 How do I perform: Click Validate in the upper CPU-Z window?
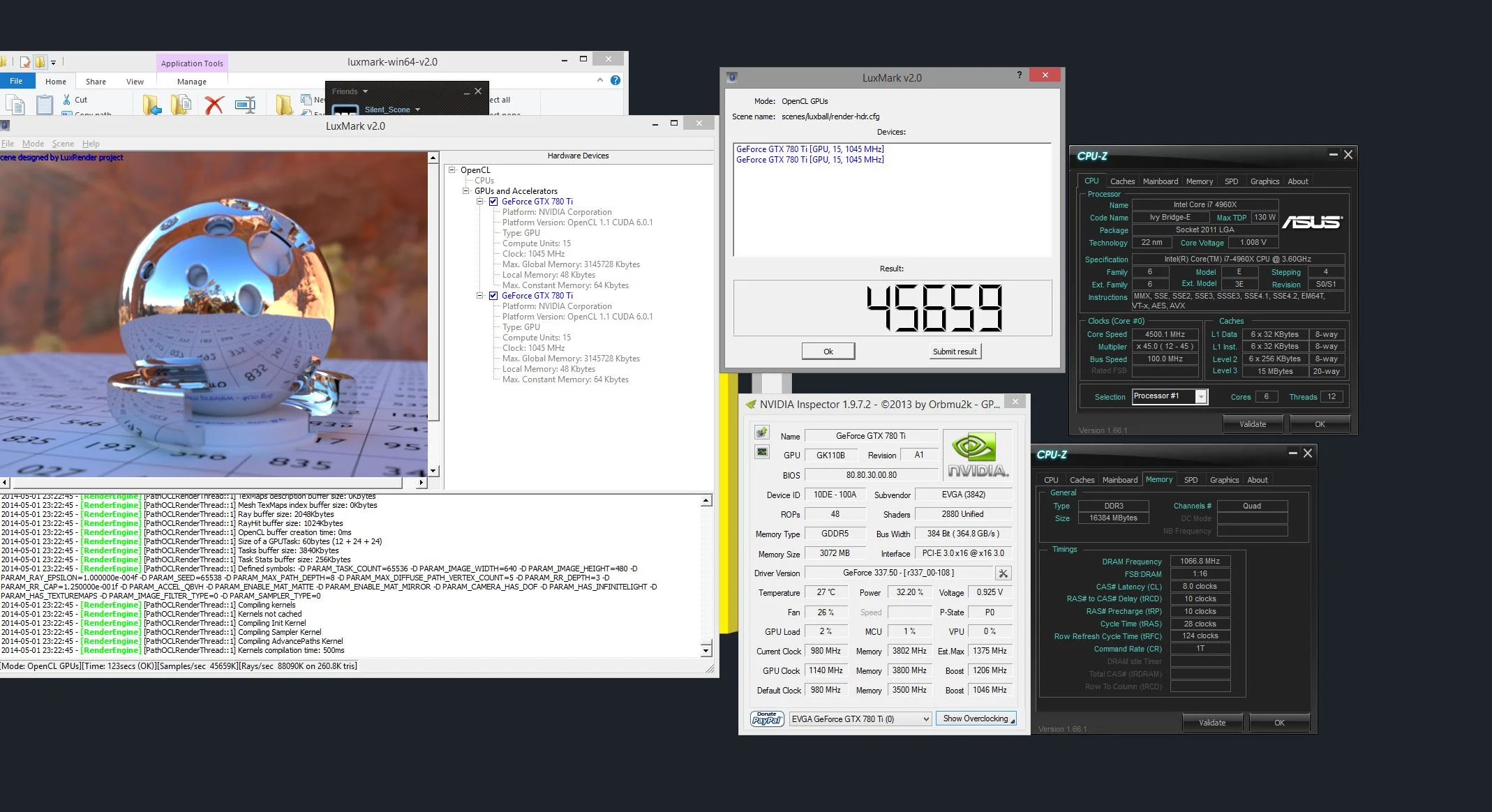coord(1252,424)
